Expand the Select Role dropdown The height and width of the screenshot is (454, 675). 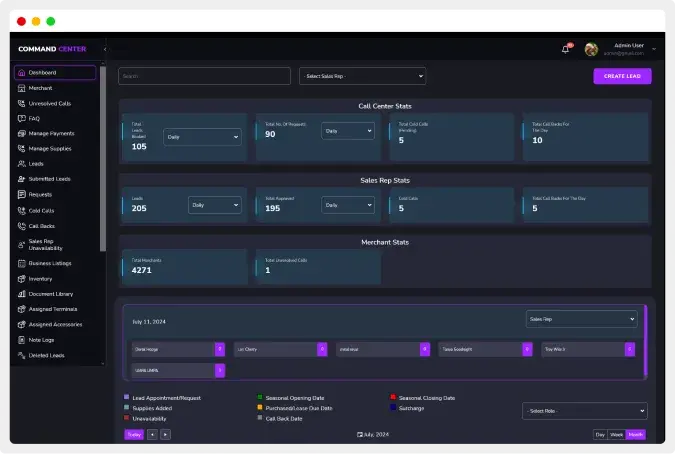[584, 411]
